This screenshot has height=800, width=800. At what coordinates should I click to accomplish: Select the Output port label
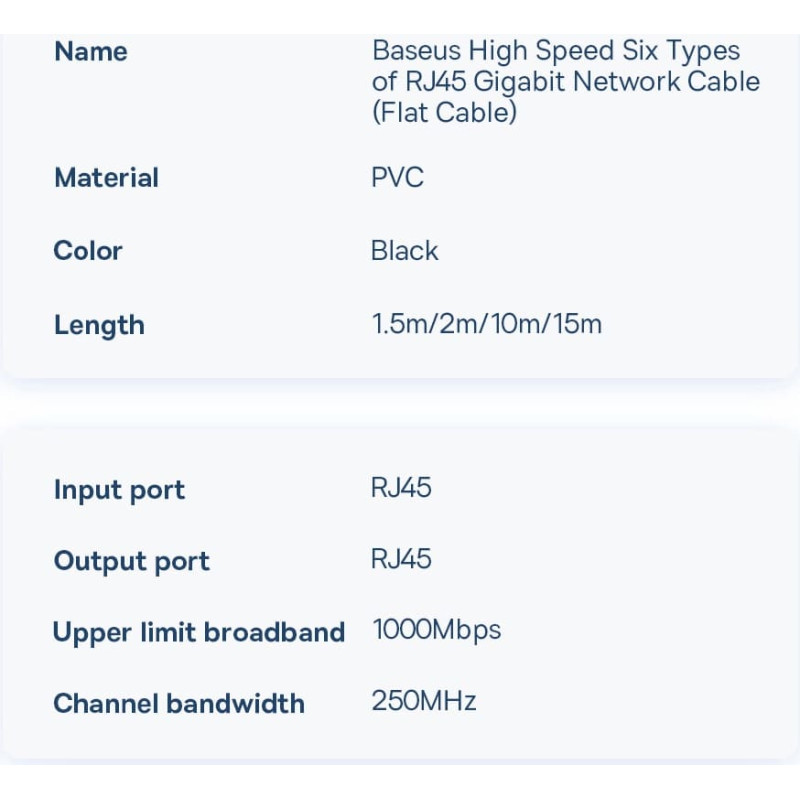pyautogui.click(x=131, y=561)
